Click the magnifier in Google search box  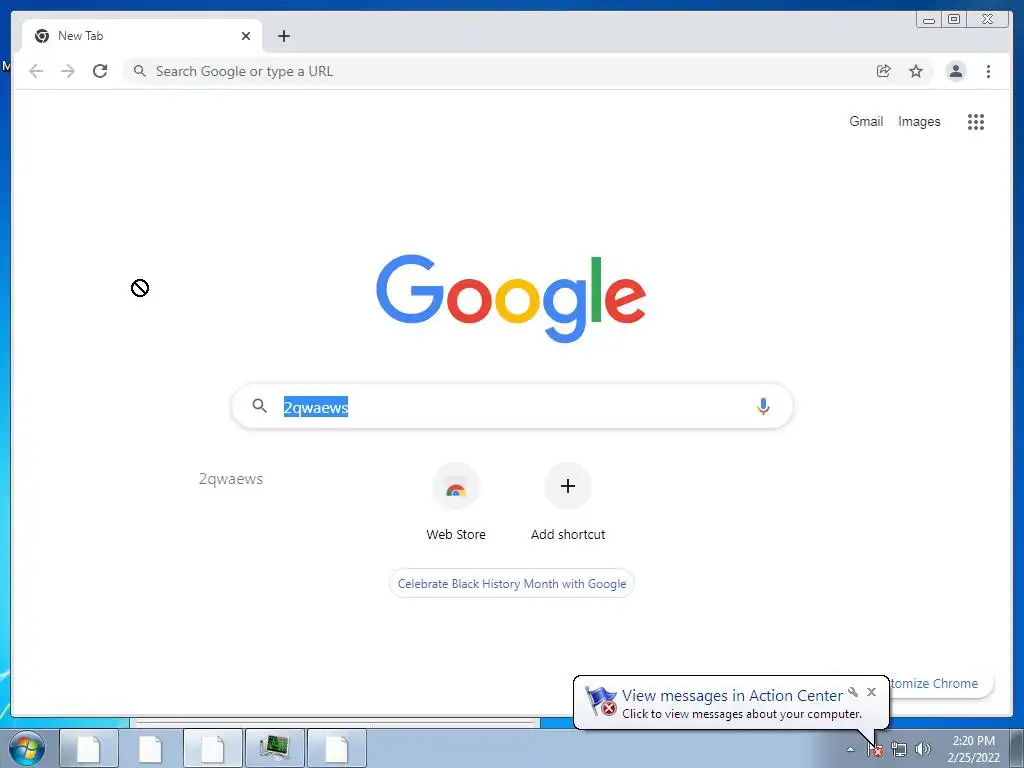click(259, 406)
